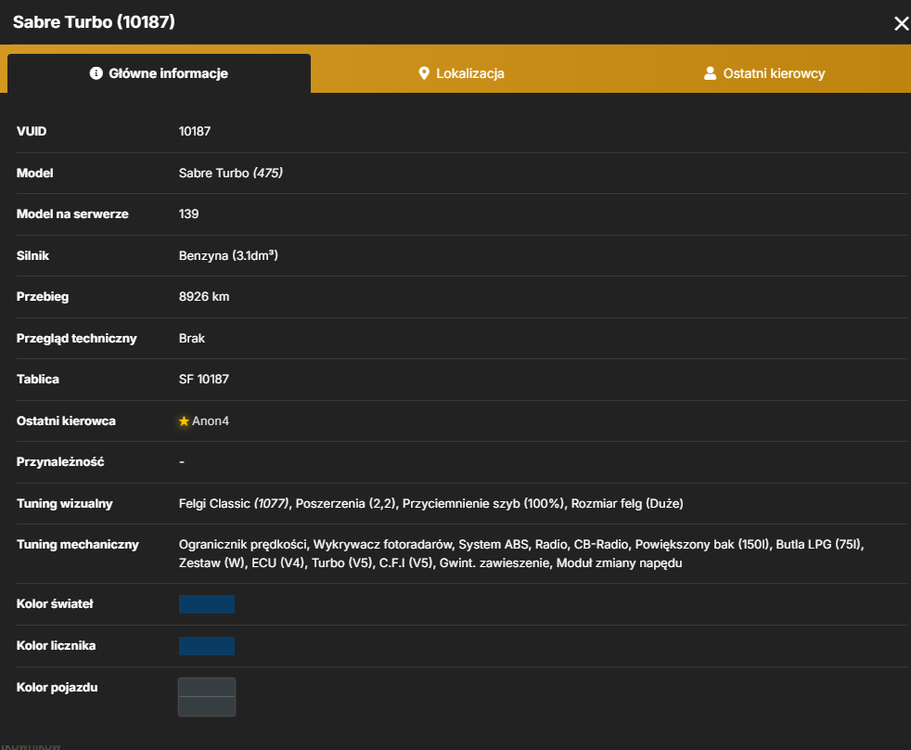Click the "Przynależność" row label
911x750 pixels.
click(x=60, y=462)
